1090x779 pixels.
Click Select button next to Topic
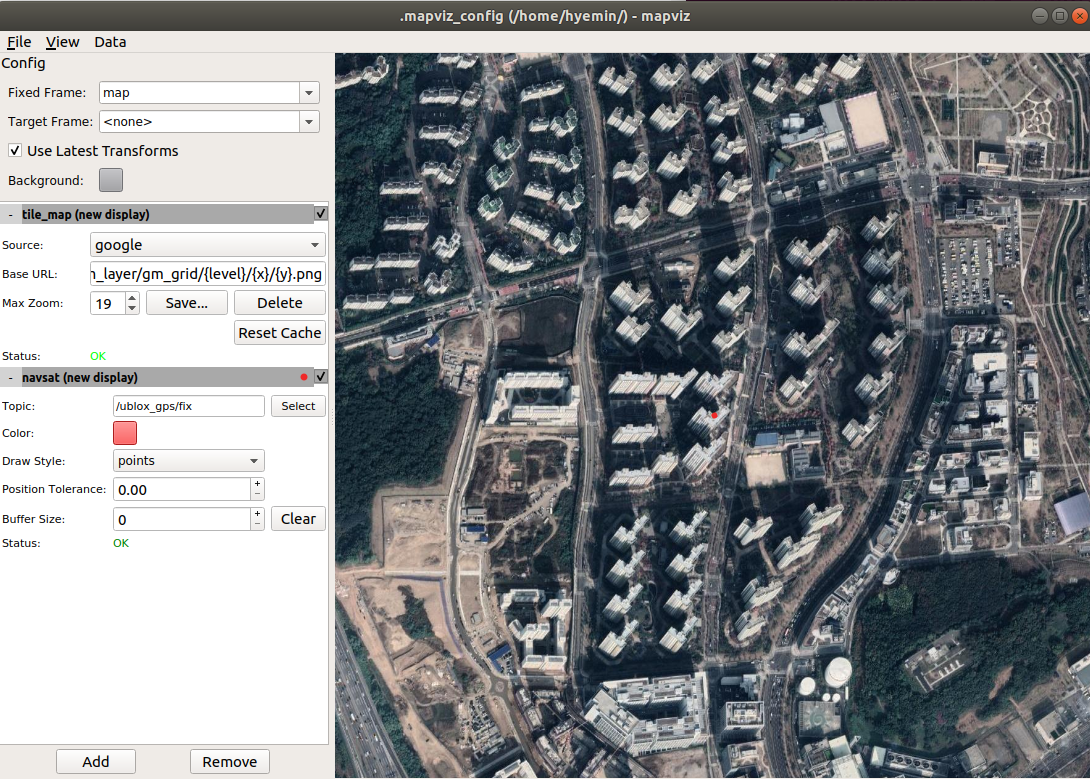(298, 406)
